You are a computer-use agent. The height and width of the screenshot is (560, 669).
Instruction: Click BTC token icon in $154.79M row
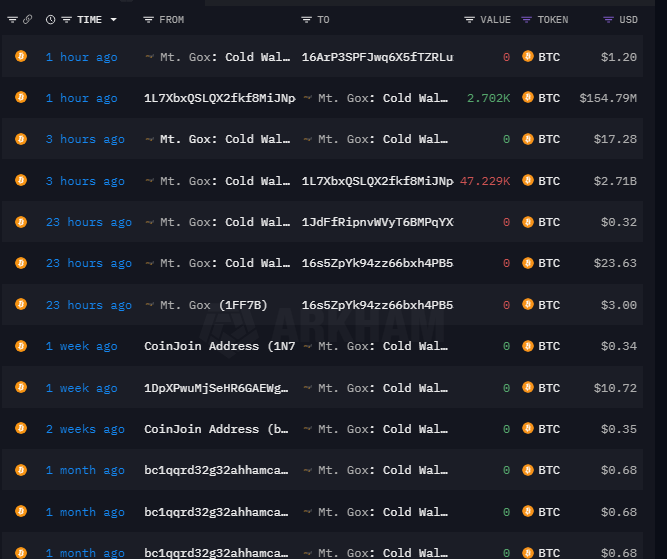(x=528, y=97)
